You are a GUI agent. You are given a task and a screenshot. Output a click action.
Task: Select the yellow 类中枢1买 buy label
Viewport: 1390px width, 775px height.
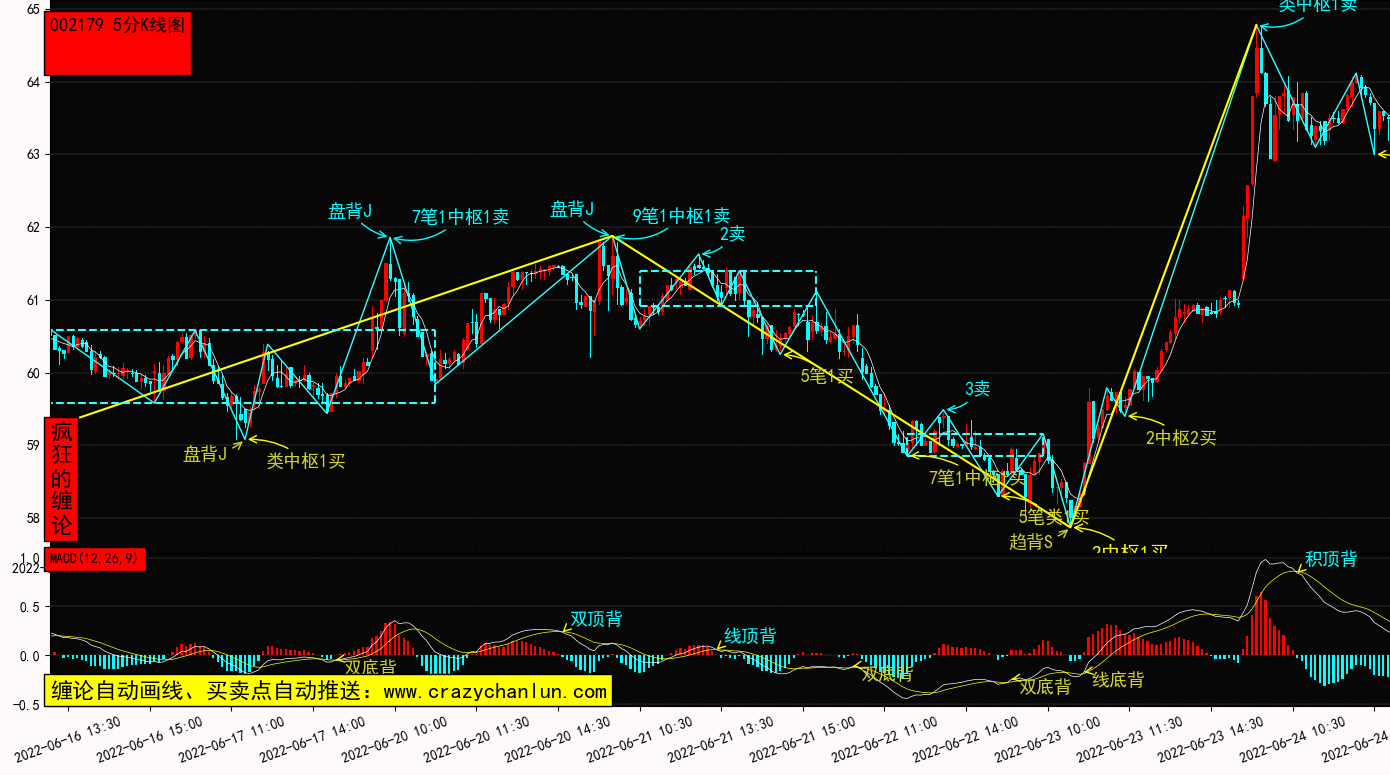coord(306,461)
